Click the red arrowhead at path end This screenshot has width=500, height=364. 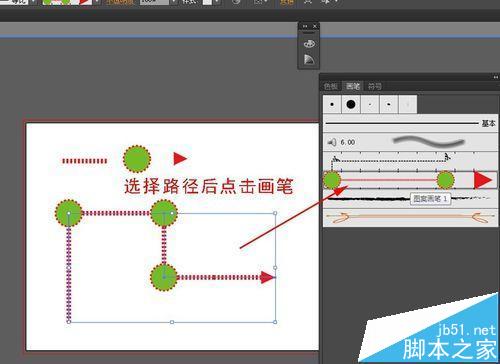click(267, 277)
